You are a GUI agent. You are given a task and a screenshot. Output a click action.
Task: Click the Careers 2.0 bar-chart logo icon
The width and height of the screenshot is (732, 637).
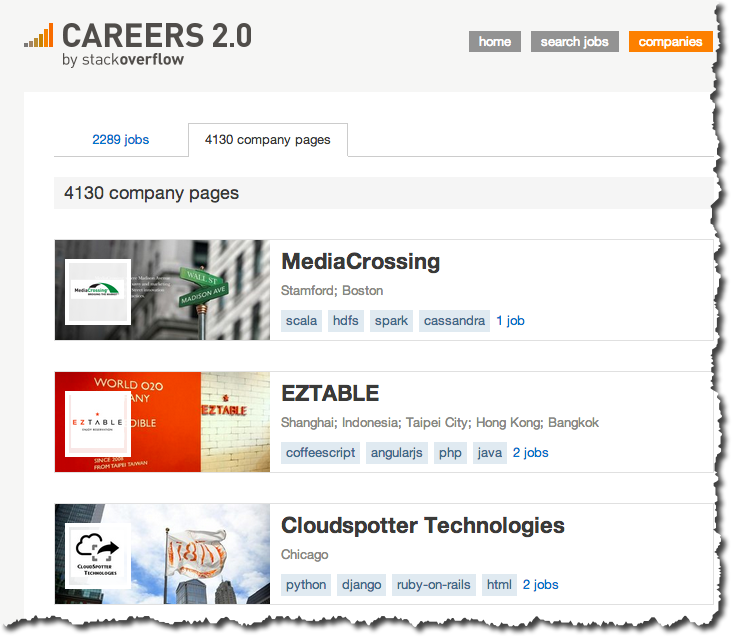coord(39,35)
